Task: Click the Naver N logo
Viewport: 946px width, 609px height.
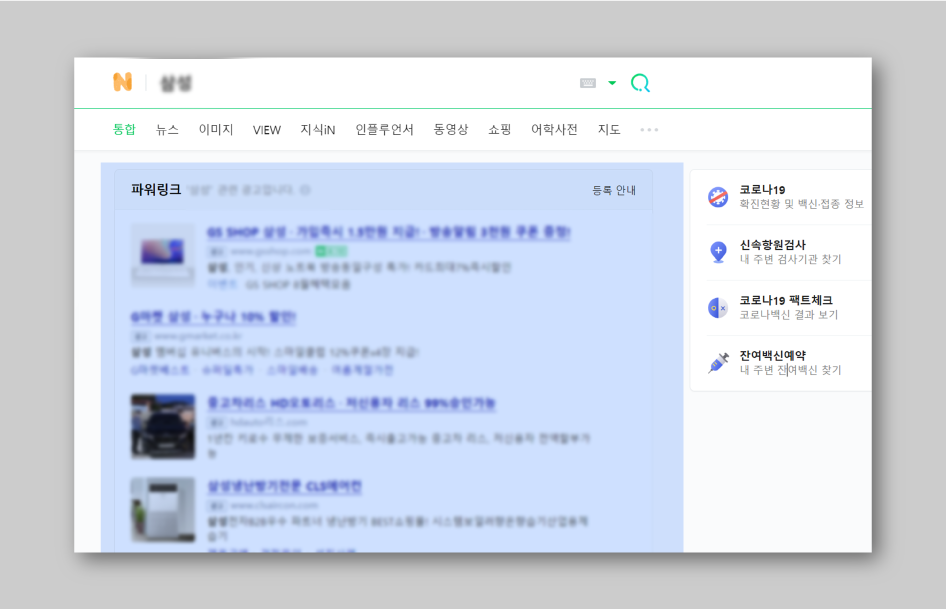Action: [122, 83]
